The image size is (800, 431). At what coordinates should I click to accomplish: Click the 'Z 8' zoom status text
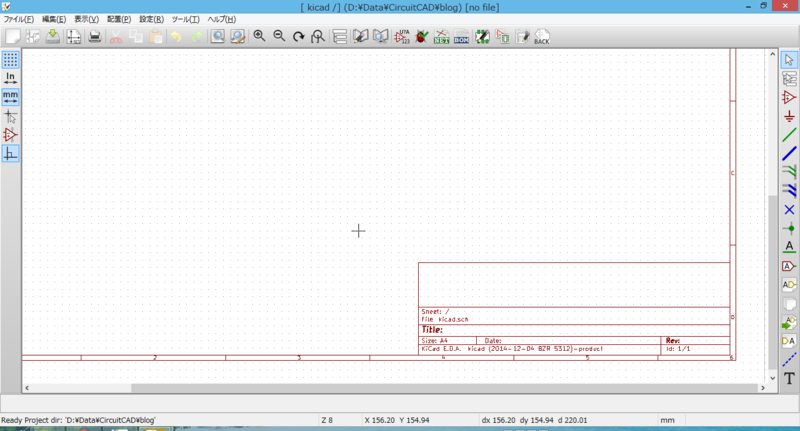(x=327, y=420)
